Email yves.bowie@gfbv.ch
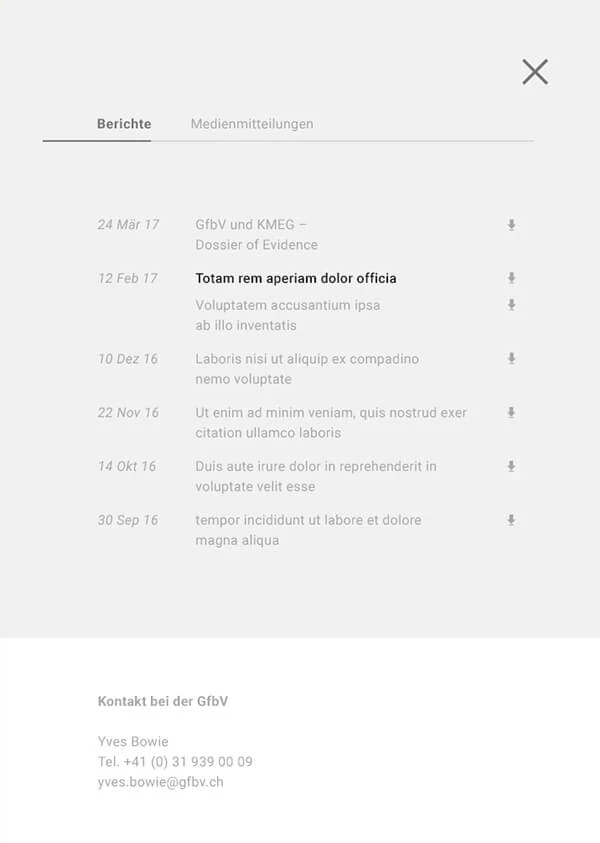 160,782
